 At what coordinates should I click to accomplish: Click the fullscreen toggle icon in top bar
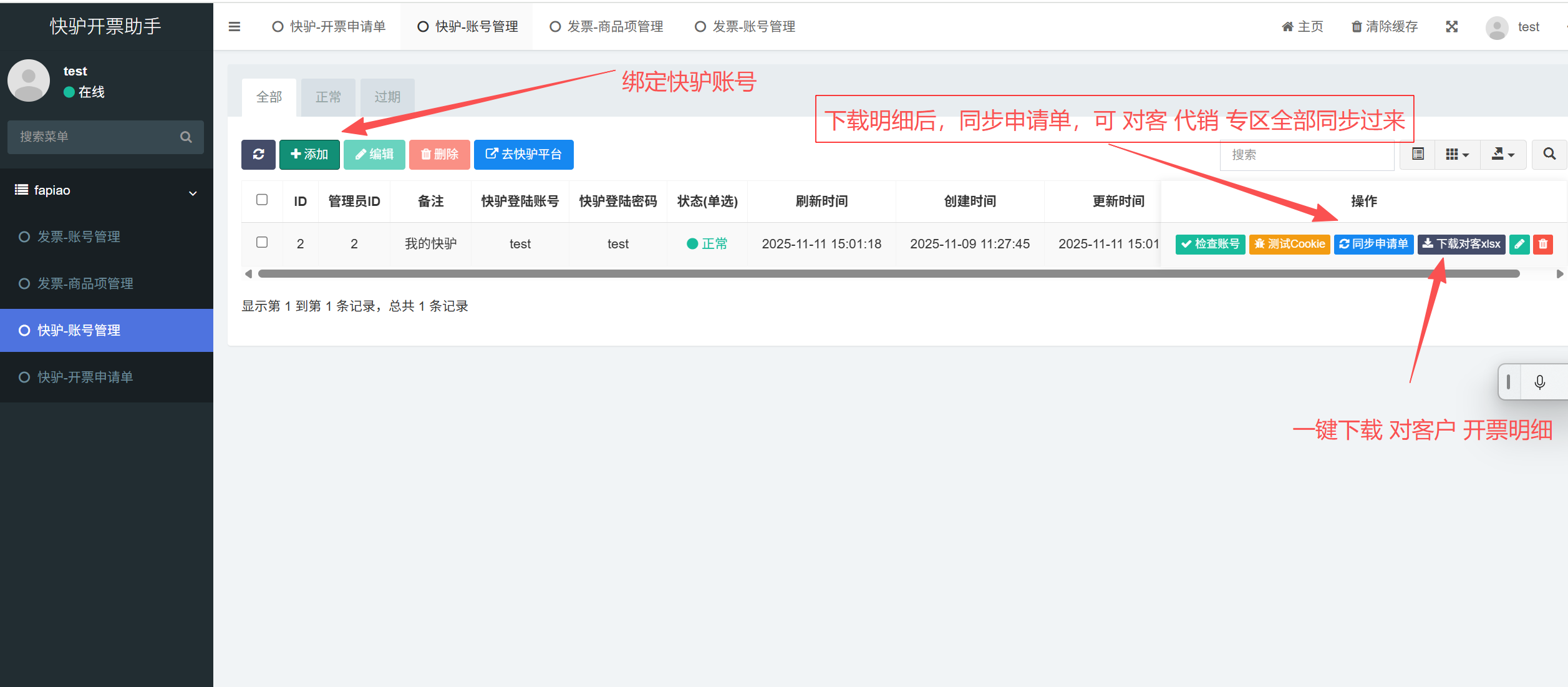[1451, 26]
